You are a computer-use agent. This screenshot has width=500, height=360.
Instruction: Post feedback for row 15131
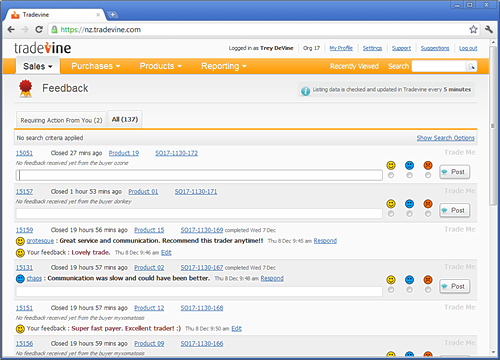coord(454,286)
